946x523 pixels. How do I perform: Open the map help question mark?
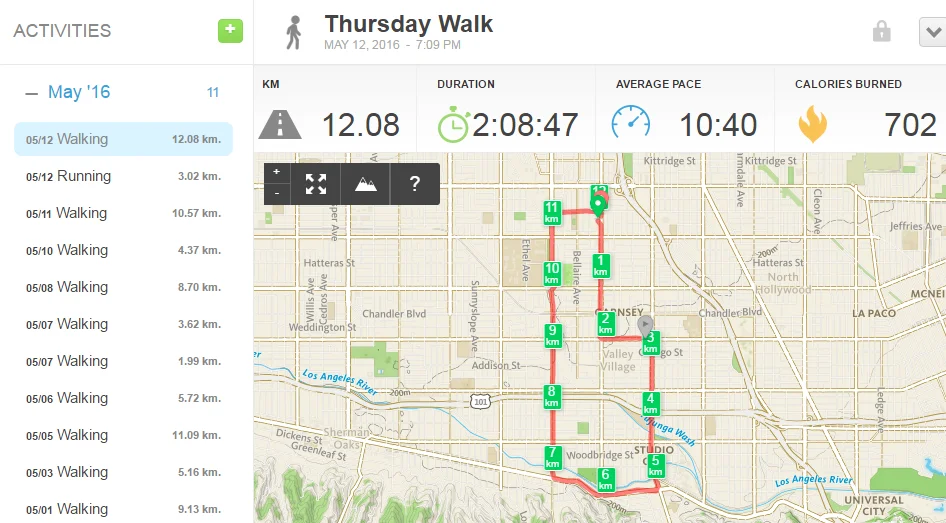[x=415, y=184]
